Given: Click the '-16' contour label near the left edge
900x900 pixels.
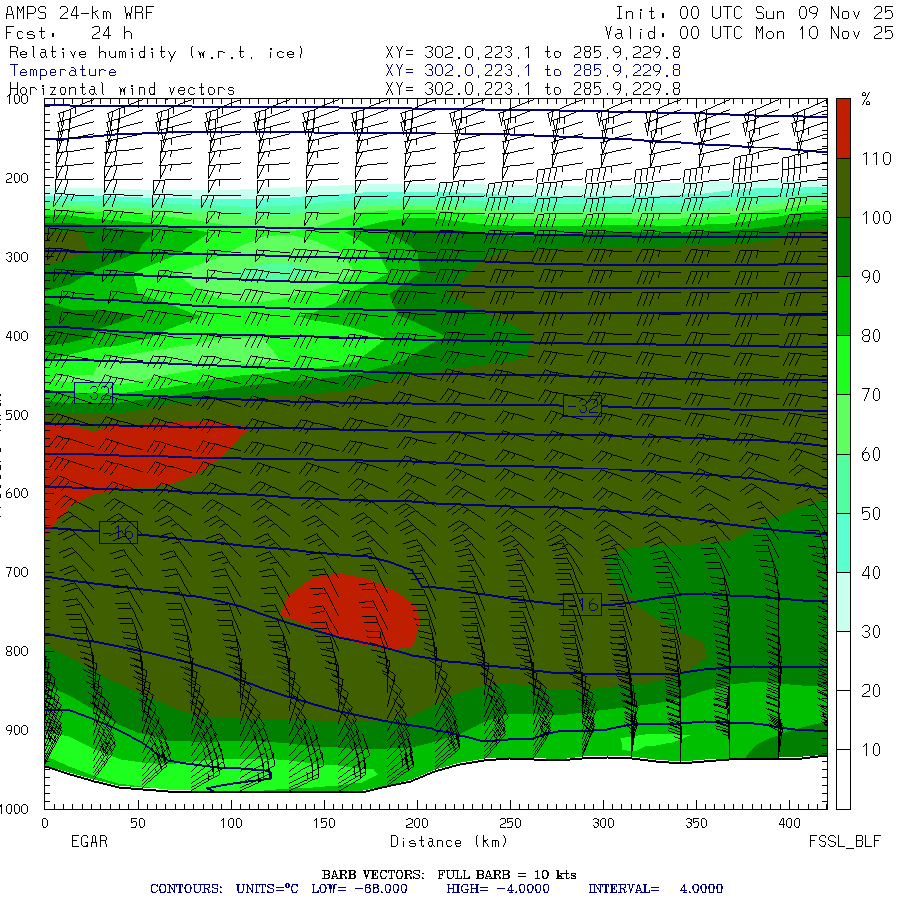Looking at the screenshot, I should (119, 533).
